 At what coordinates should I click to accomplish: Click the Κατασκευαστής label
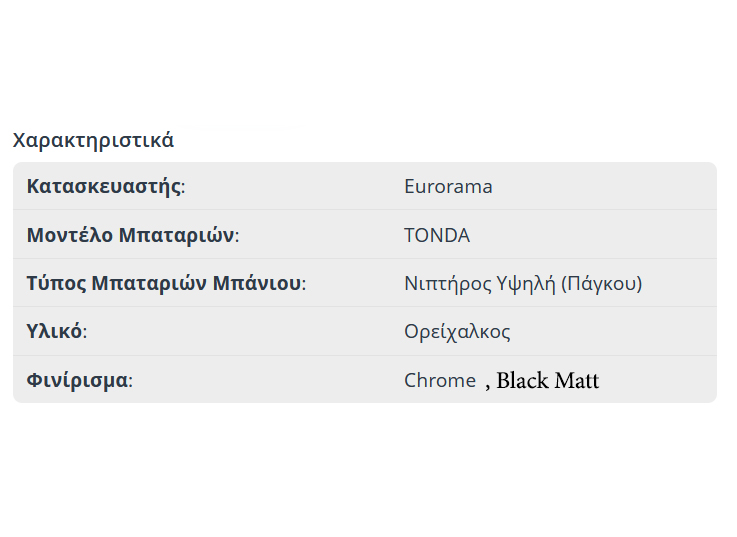coord(105,187)
